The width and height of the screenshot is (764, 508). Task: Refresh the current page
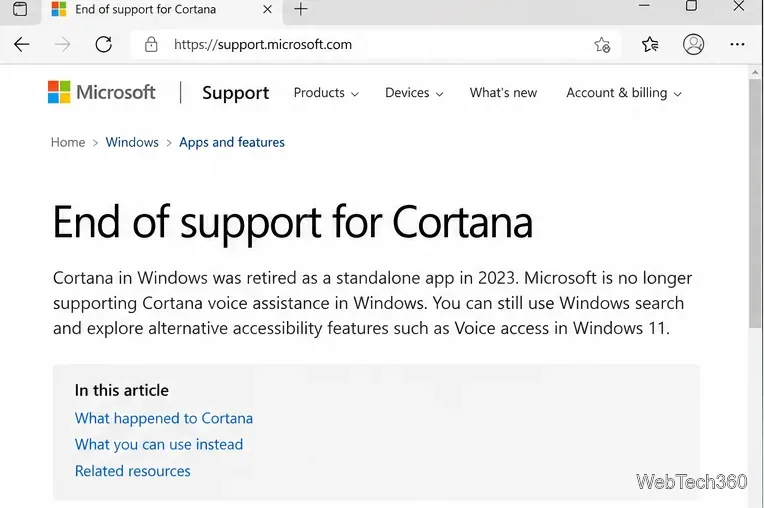(103, 44)
